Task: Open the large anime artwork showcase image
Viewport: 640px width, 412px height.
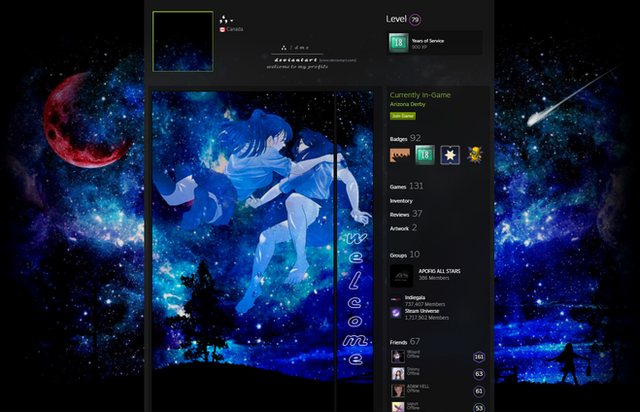Action: pyautogui.click(x=243, y=252)
